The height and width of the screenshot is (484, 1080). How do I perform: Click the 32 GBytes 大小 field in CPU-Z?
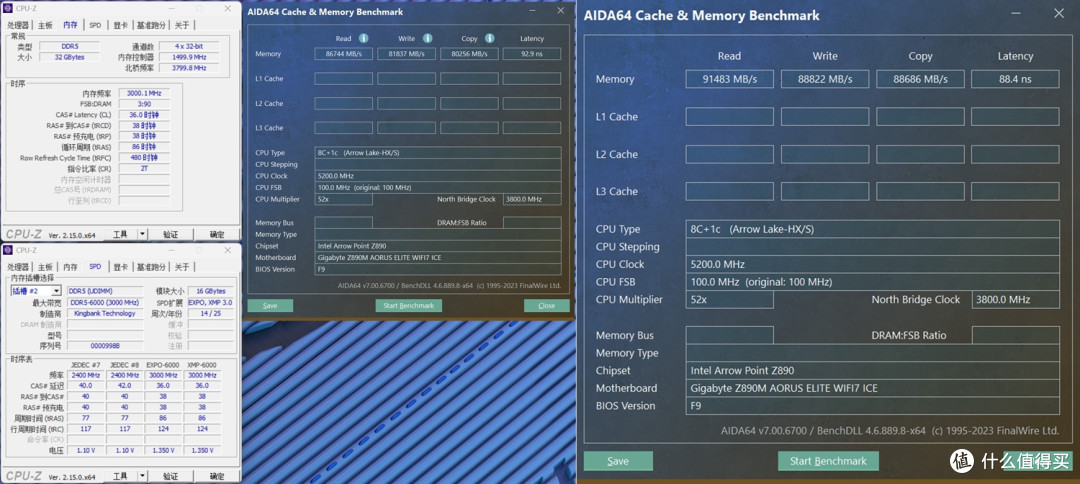(x=68, y=57)
